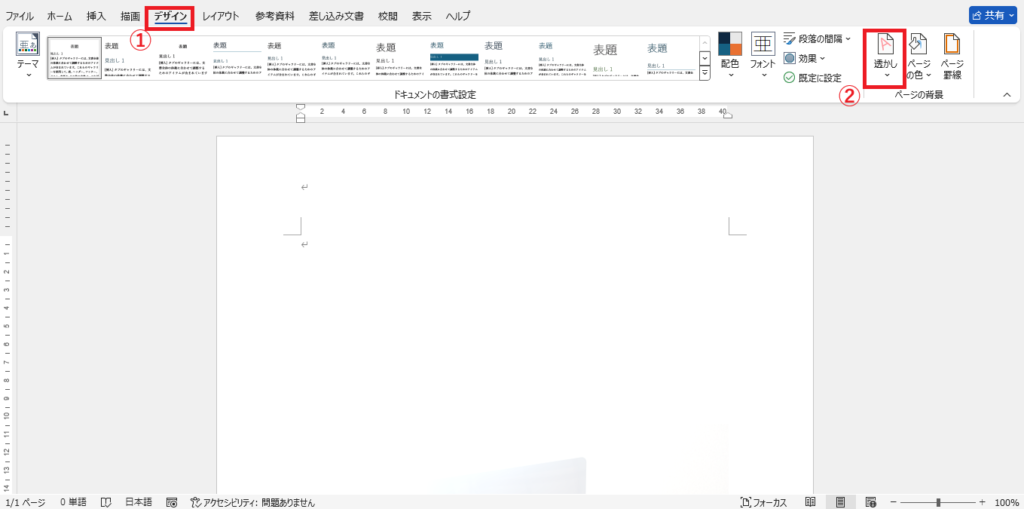Viewport: 1024px width, 509px height.
Task: Open the 挿入 tab
Action: tap(96, 16)
